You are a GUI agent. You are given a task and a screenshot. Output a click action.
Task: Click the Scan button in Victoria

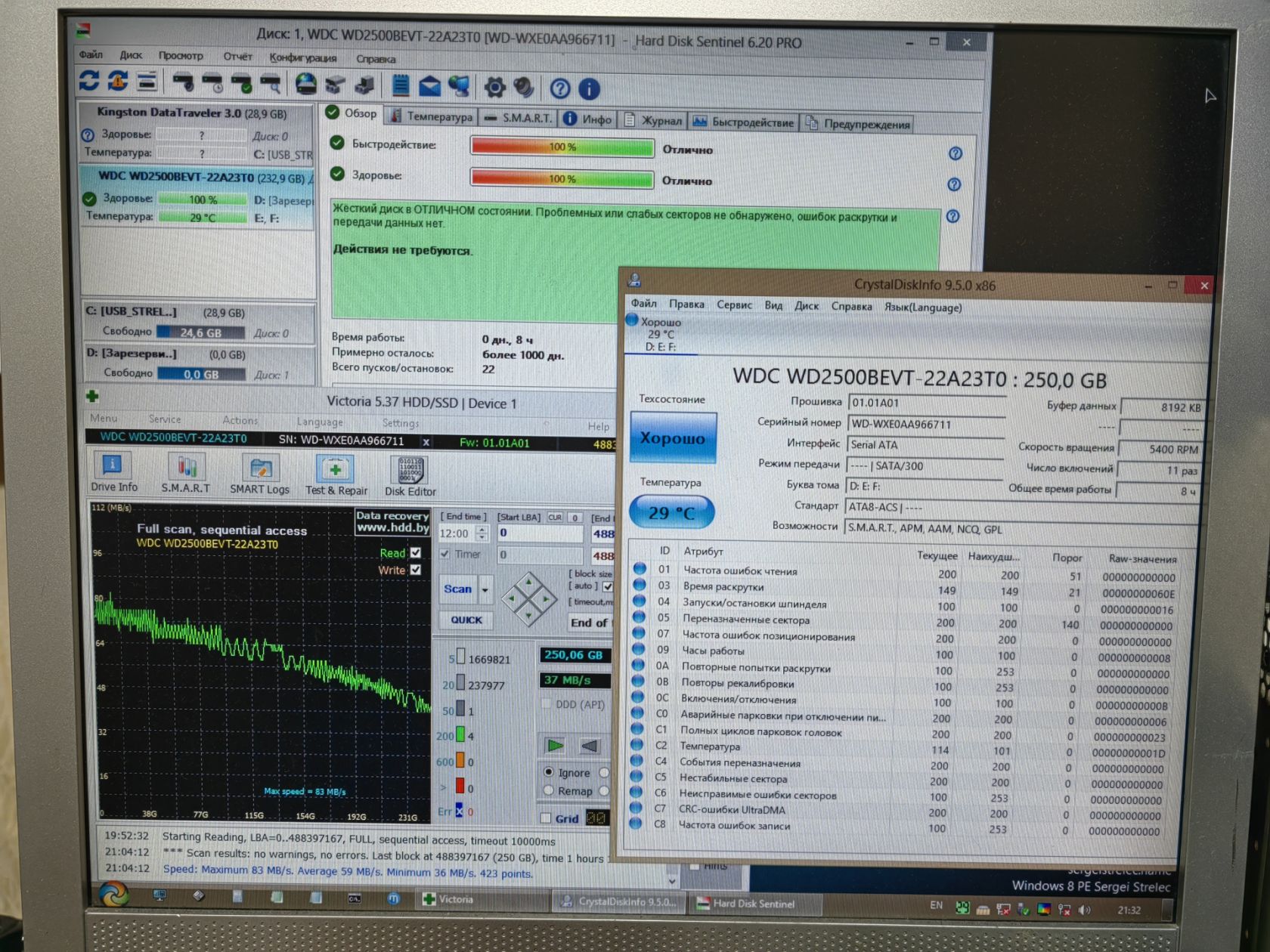click(458, 589)
